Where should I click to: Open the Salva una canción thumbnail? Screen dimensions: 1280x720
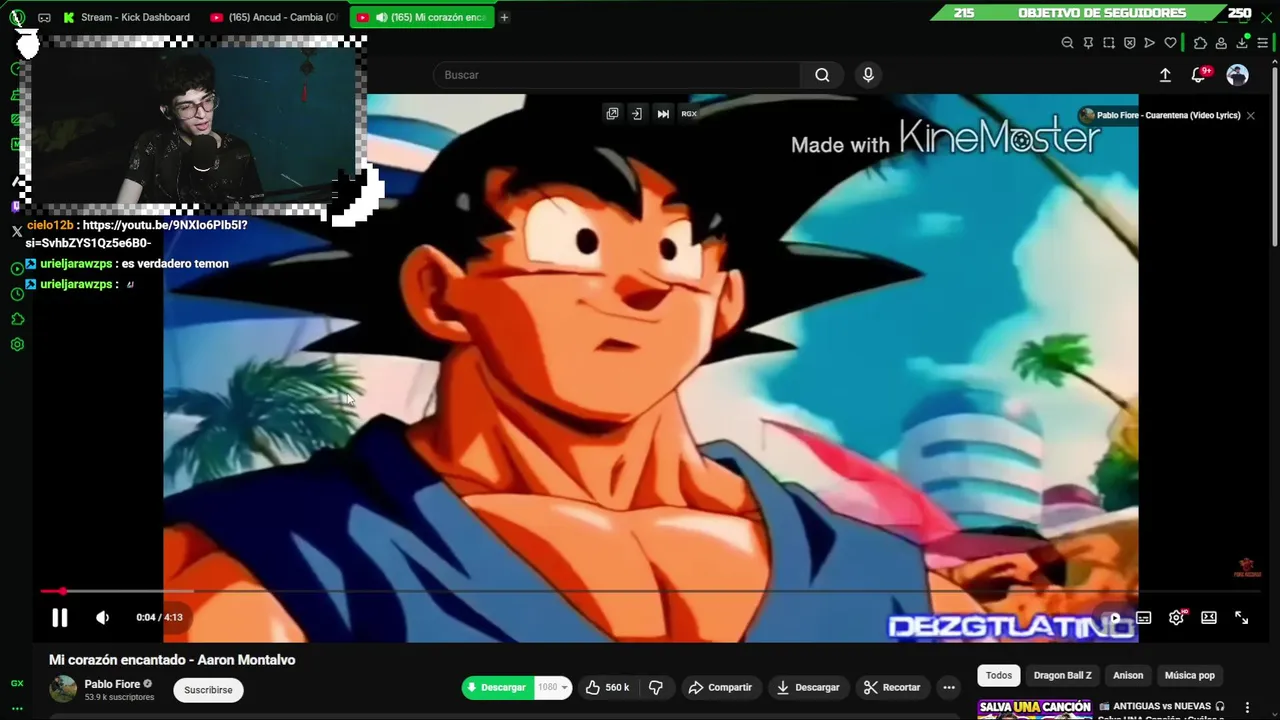(1034, 709)
